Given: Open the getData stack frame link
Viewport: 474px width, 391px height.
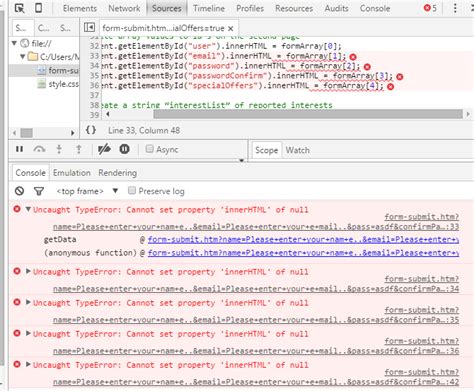Looking at the screenshot, I should point(303,240).
